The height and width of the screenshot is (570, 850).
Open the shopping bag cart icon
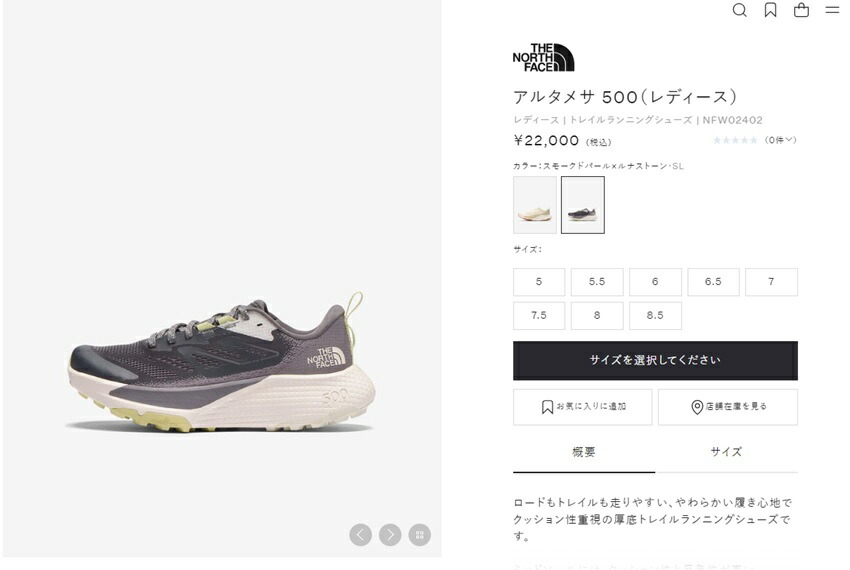point(801,10)
